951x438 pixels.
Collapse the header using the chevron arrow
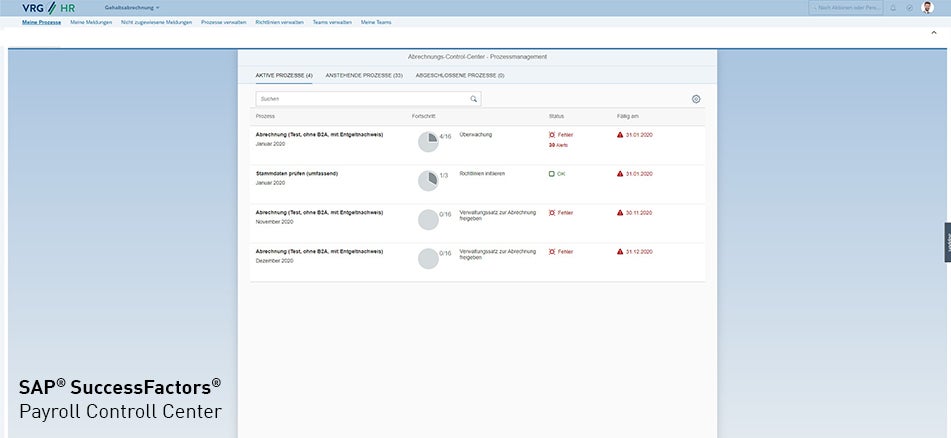933,32
